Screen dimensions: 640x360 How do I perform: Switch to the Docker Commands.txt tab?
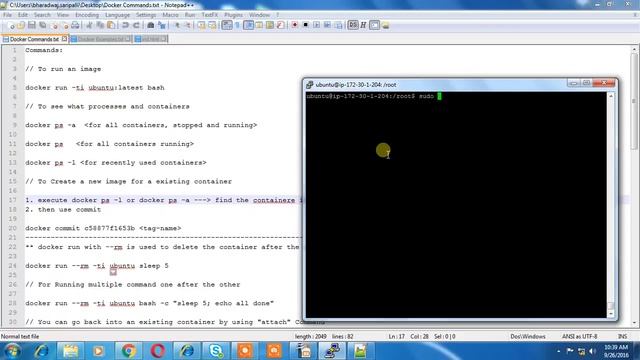coord(34,39)
